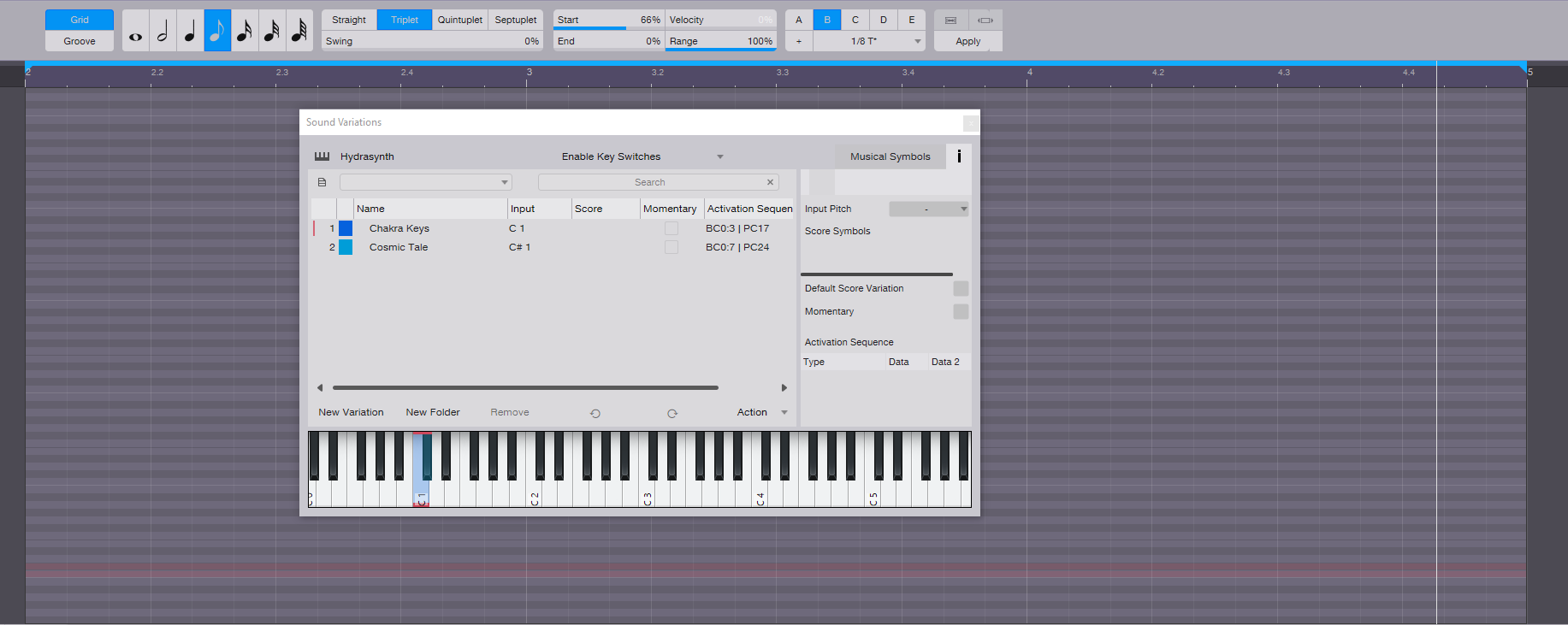This screenshot has width=1568, height=625.
Task: Select the sixteenth note quantize value
Action: point(245,31)
